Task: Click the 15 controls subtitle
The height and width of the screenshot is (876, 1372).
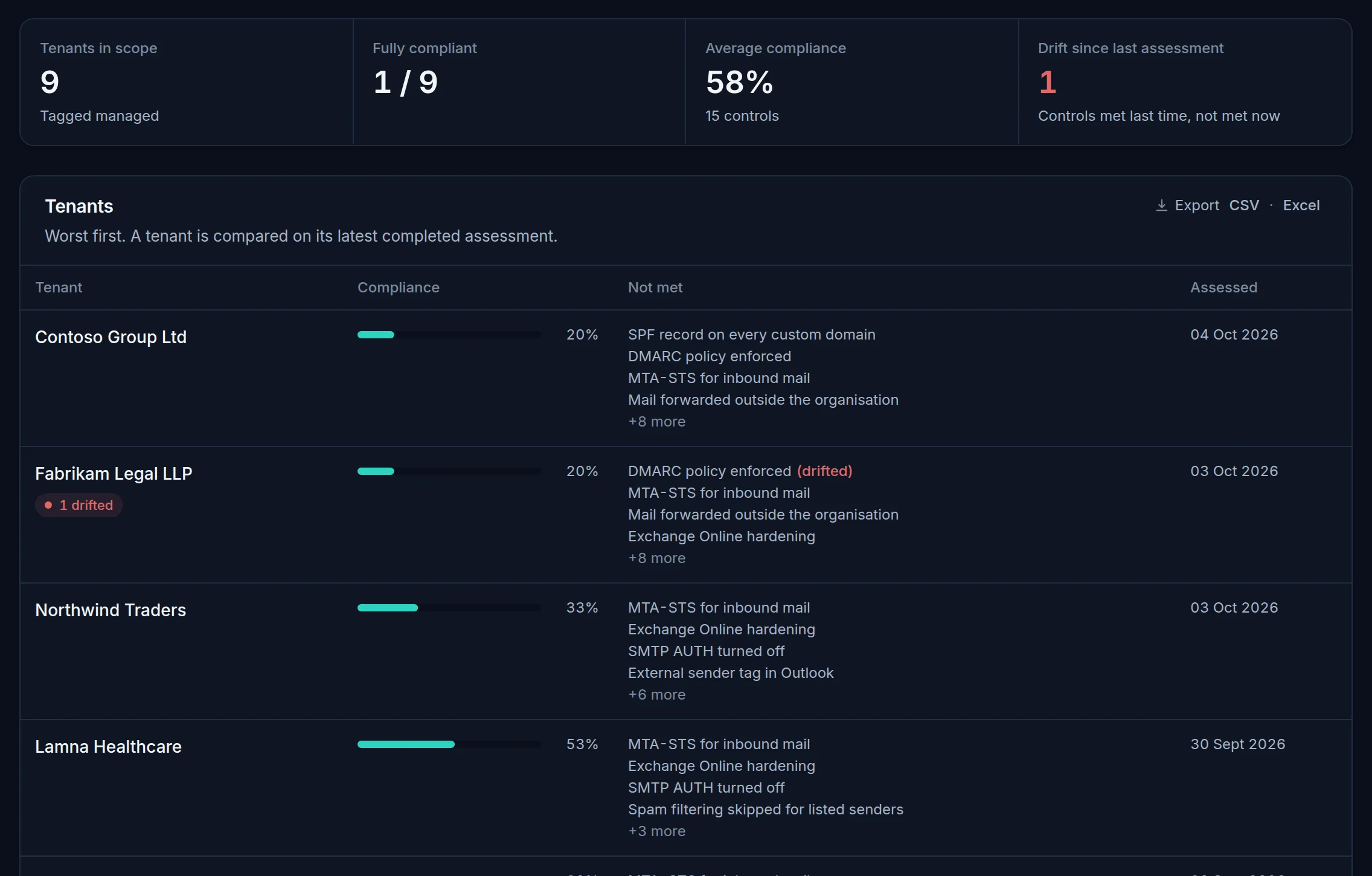Action: (x=742, y=116)
